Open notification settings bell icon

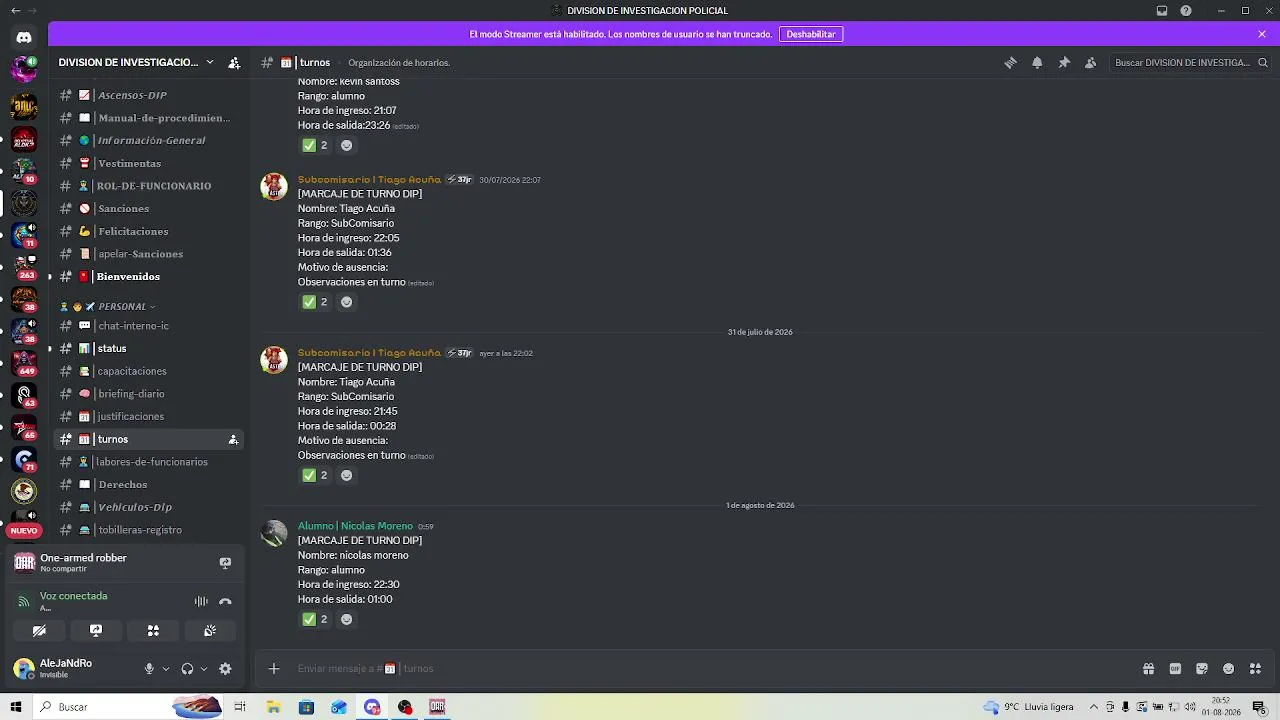[1037, 62]
